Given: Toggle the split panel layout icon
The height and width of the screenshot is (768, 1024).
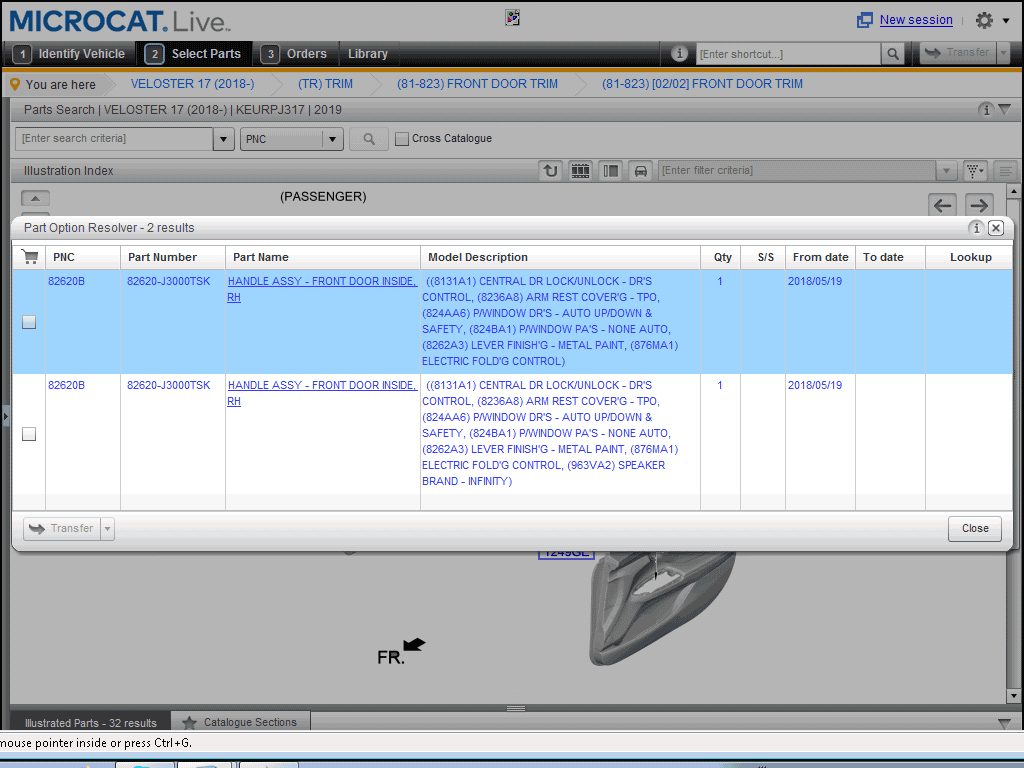Looking at the screenshot, I should pos(611,170).
